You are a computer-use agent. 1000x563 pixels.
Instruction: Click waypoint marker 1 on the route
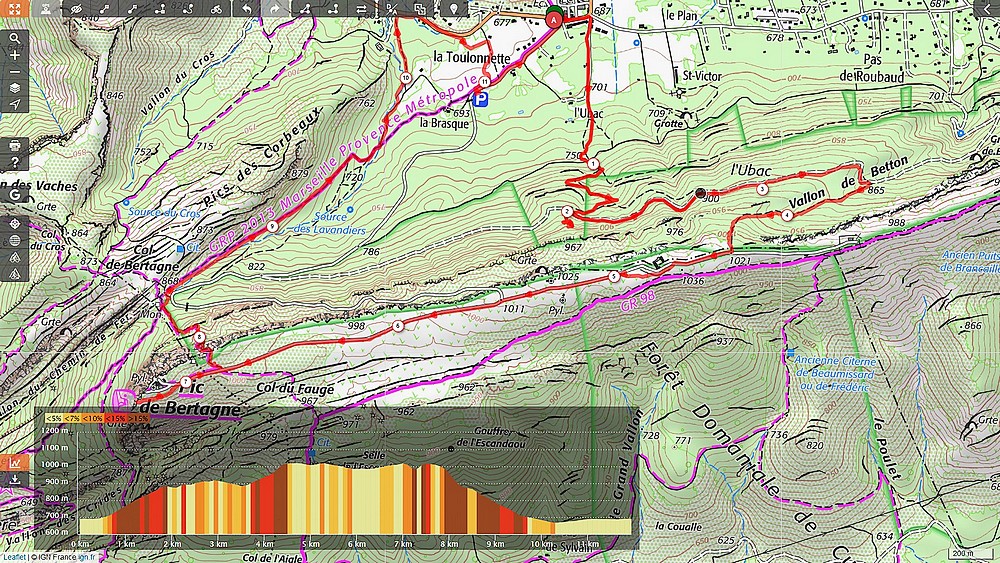click(x=593, y=164)
